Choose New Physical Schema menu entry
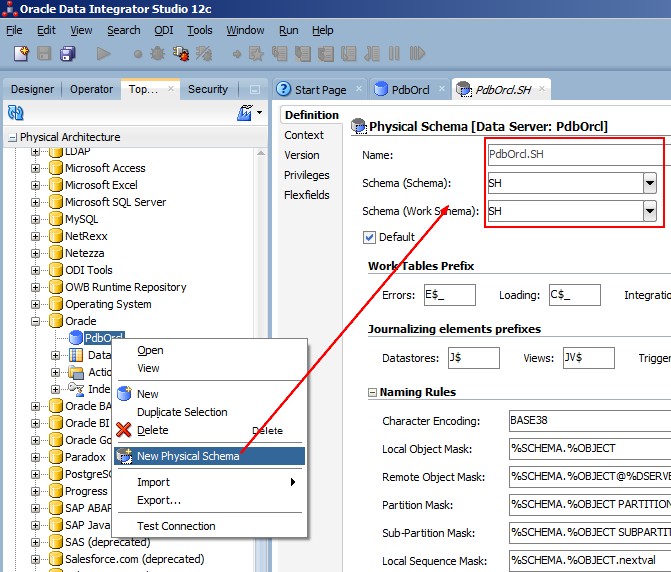The width and height of the screenshot is (671, 572). coord(188,456)
